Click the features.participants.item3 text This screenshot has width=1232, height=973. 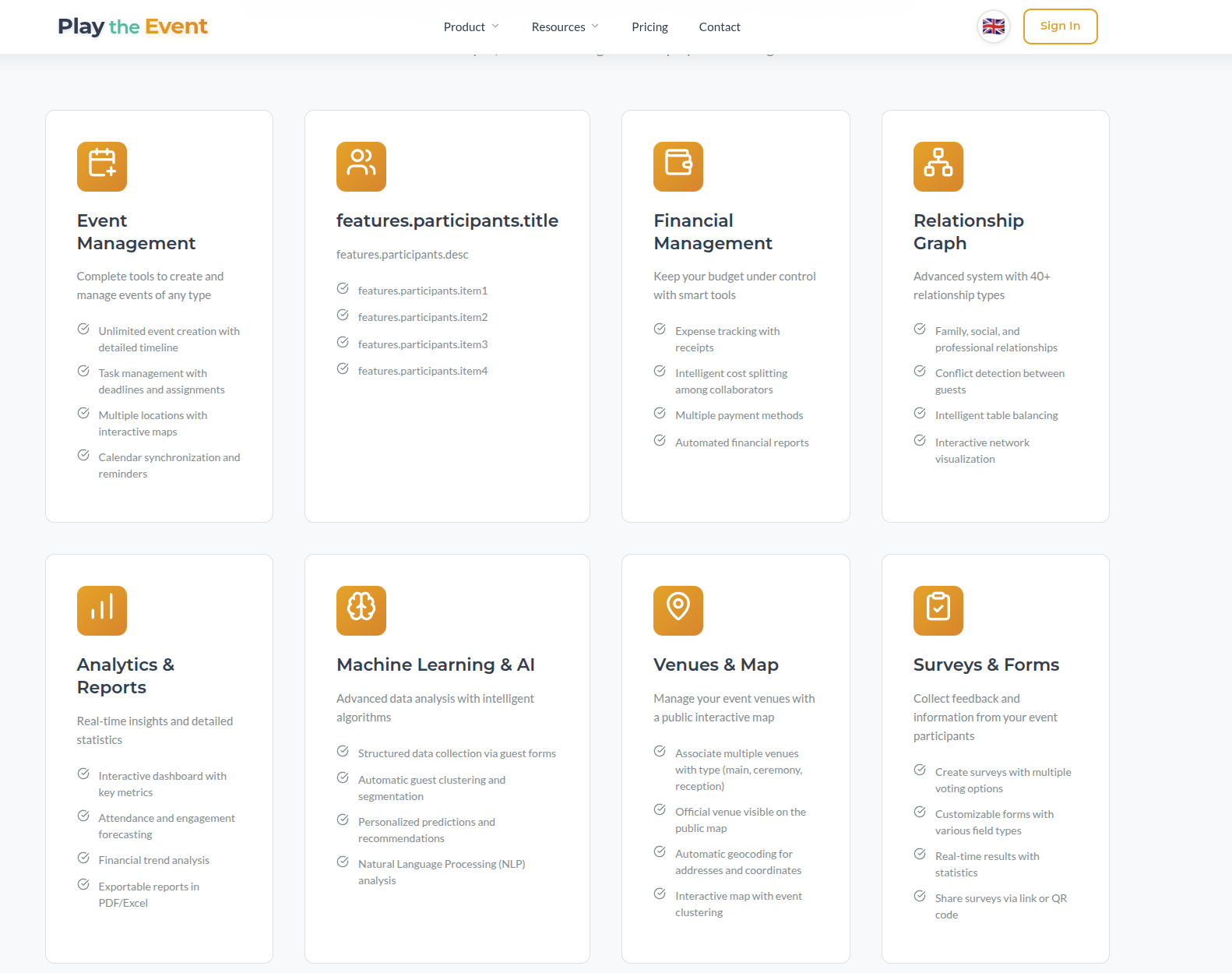[423, 344]
